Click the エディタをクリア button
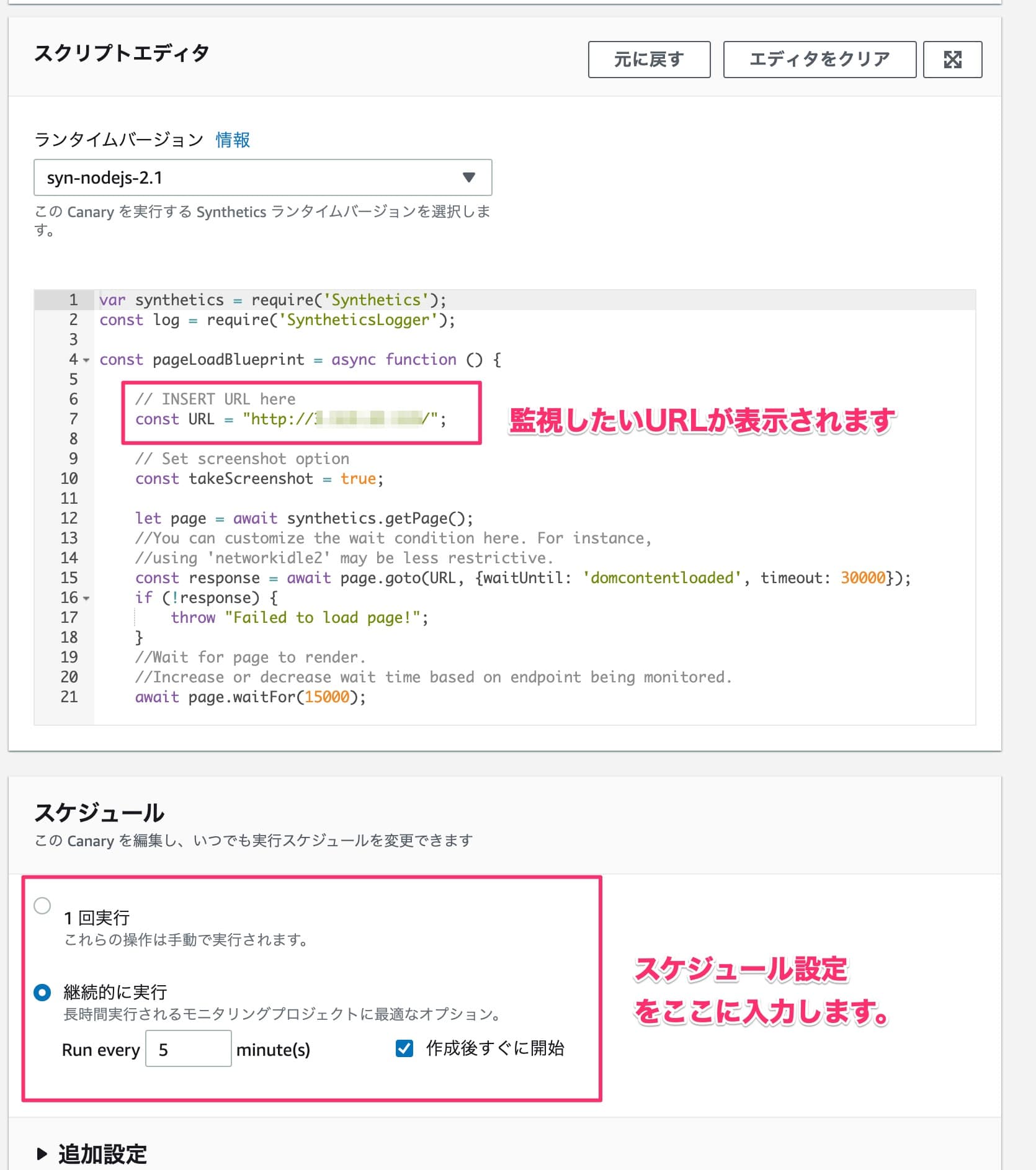This screenshot has height=1170, width=1036. [819, 60]
